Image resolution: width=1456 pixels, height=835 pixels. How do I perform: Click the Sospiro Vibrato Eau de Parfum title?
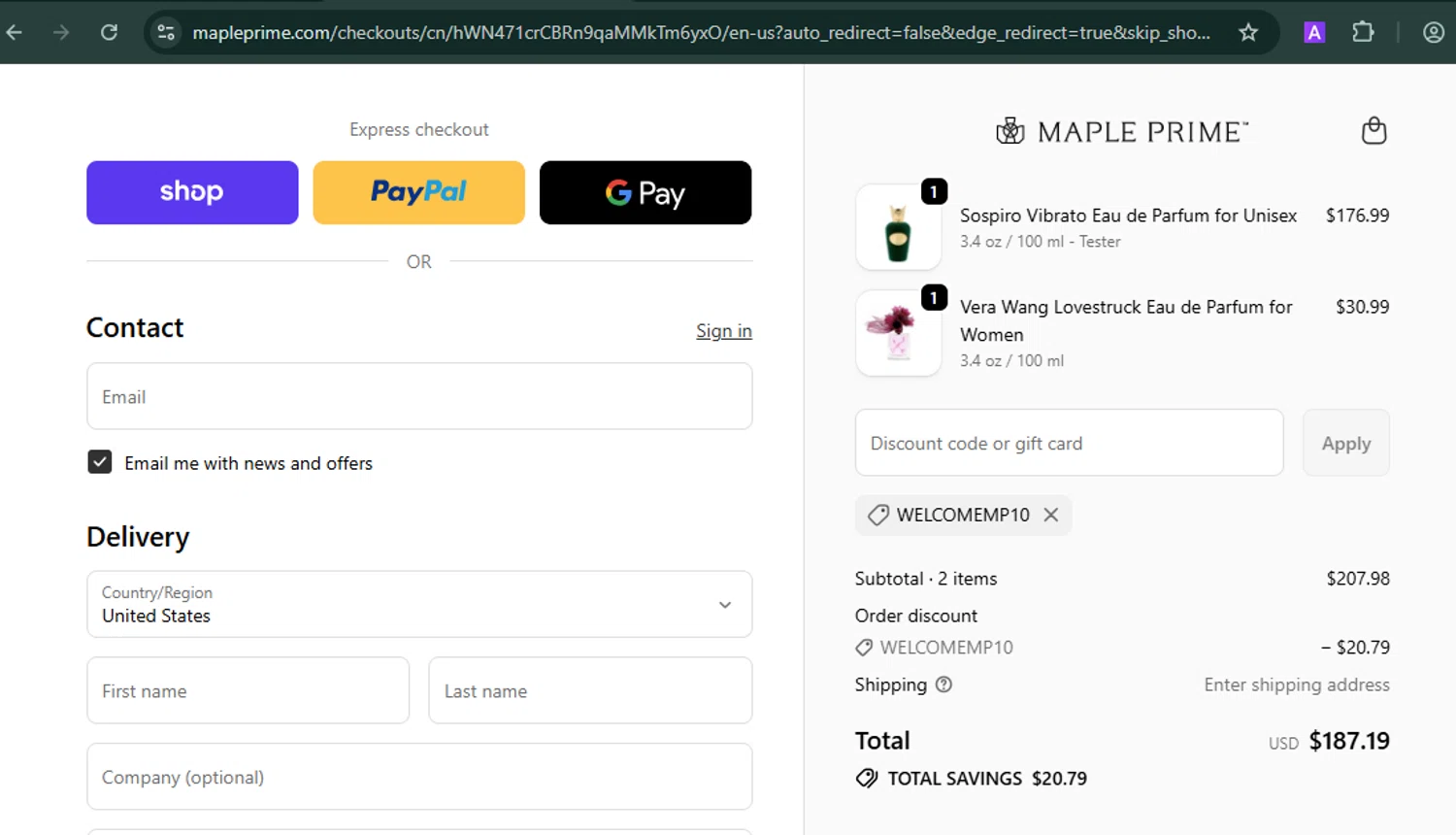1128,216
